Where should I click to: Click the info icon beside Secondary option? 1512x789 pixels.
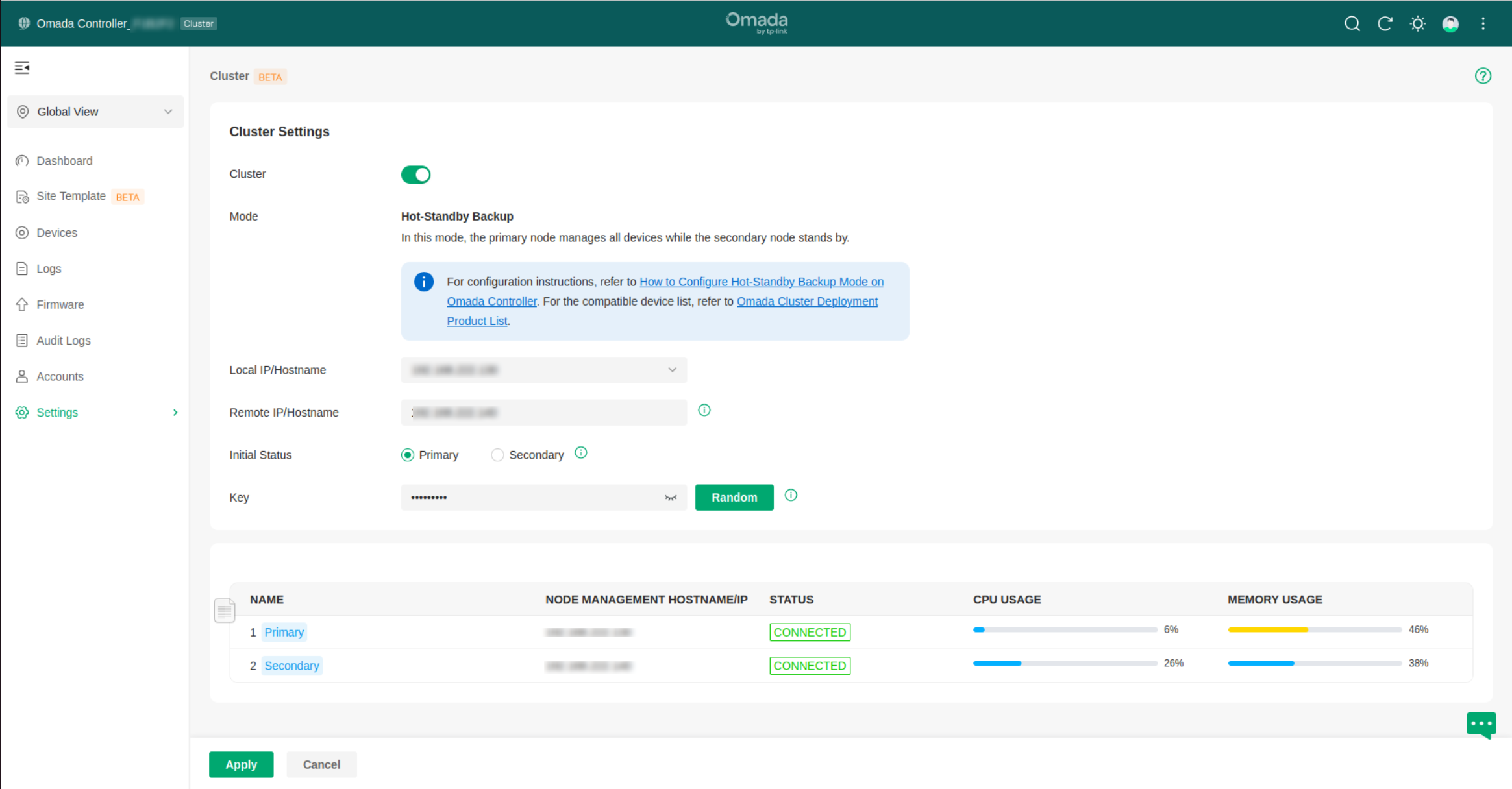click(x=581, y=453)
